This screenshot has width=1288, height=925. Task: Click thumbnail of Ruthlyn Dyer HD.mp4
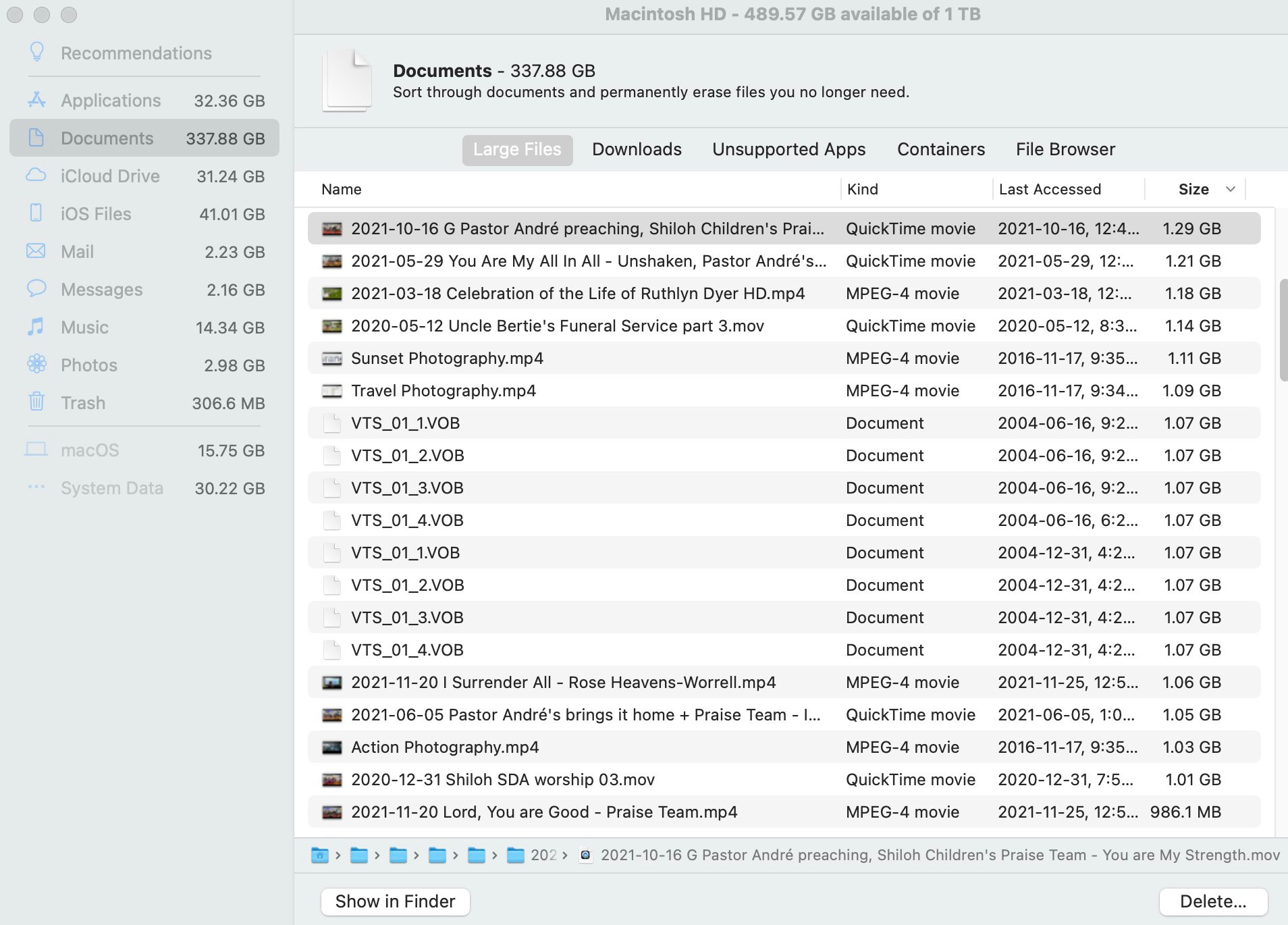[331, 294]
